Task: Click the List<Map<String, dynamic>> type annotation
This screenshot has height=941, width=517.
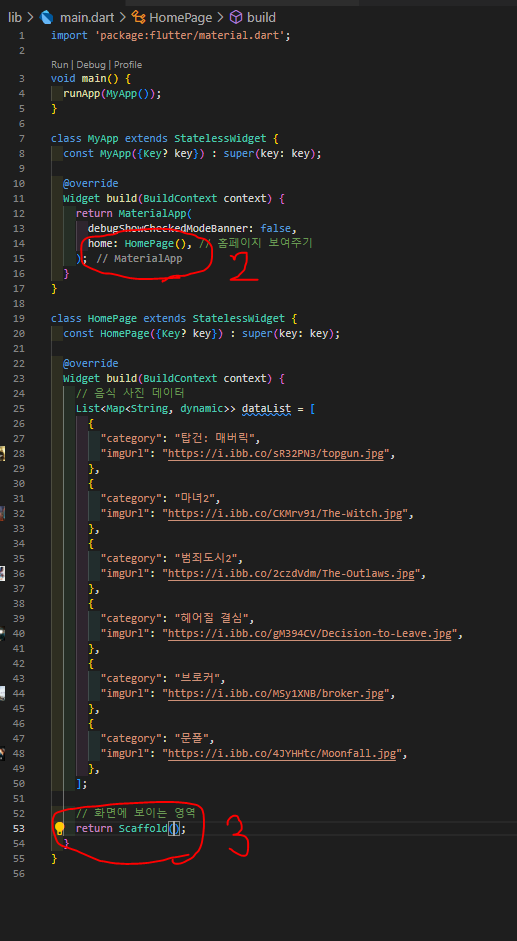Action: click(156, 409)
